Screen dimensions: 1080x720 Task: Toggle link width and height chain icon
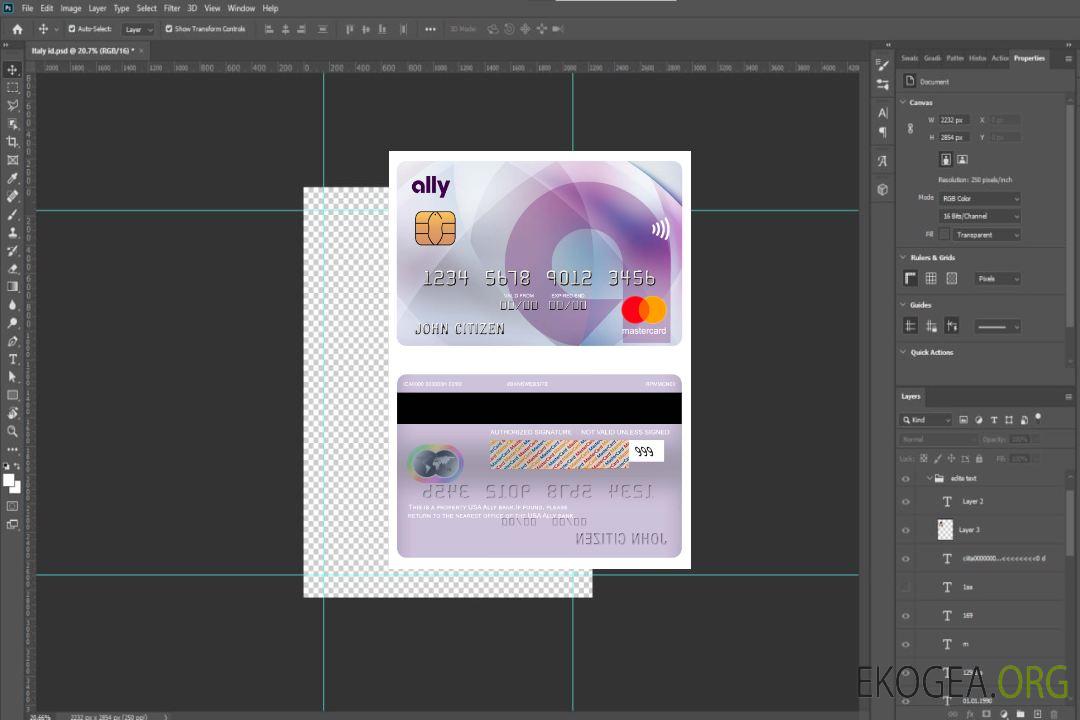click(x=910, y=129)
